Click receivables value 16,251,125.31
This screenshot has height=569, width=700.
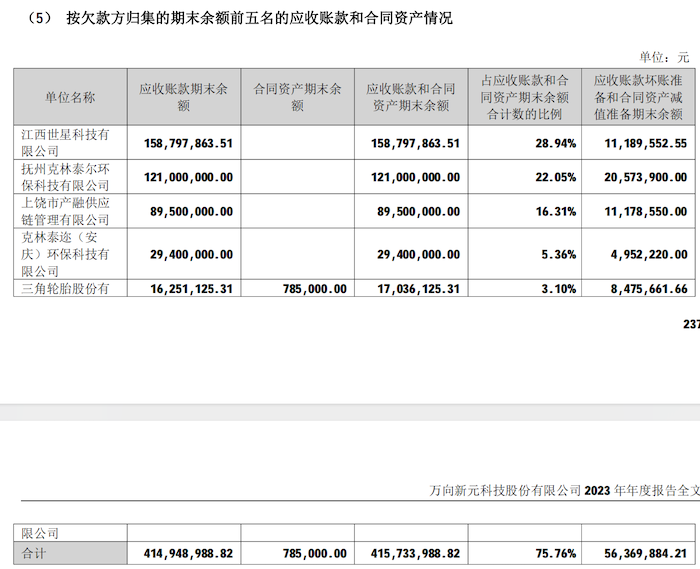(192, 289)
